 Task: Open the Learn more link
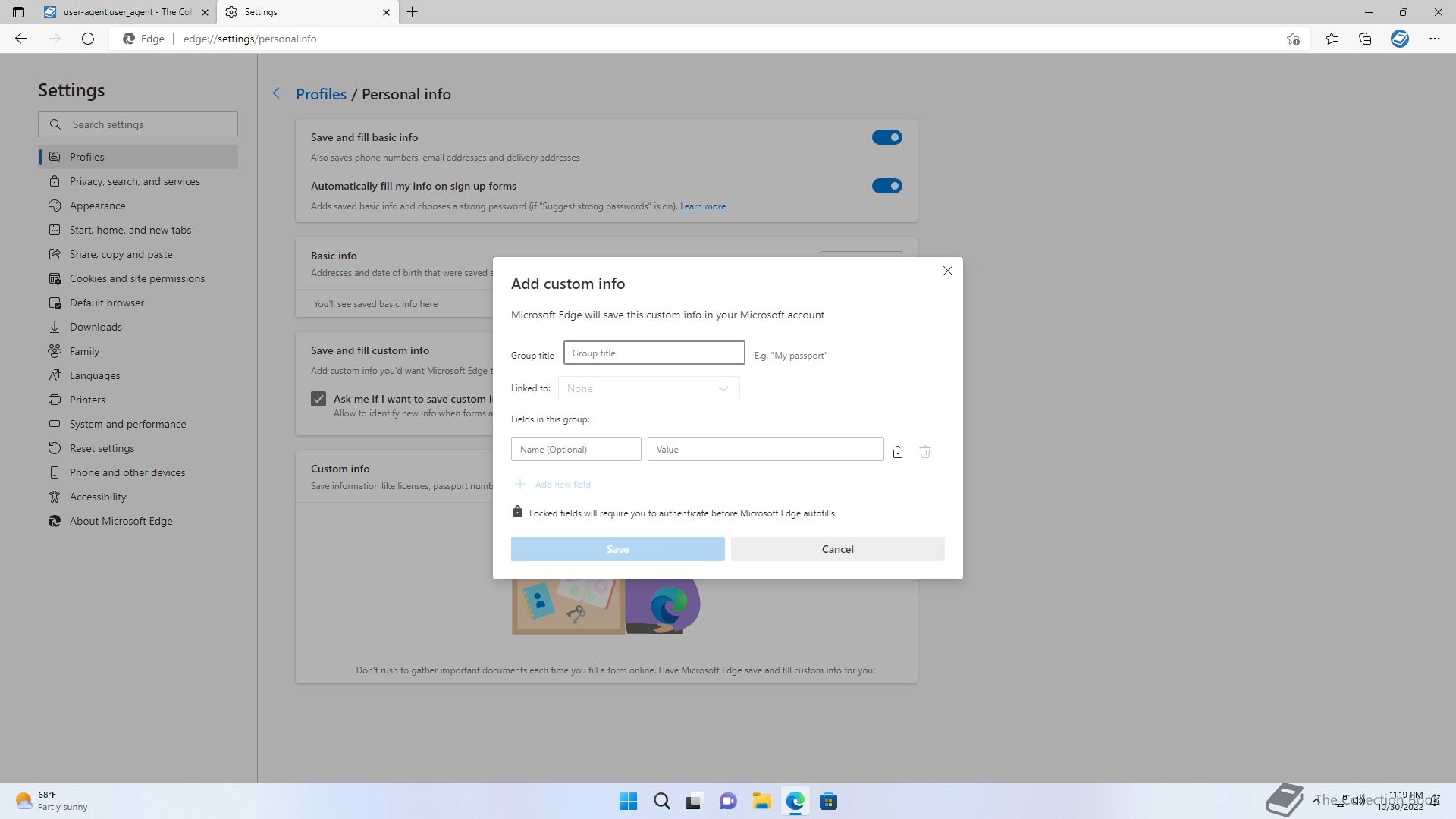pos(702,206)
